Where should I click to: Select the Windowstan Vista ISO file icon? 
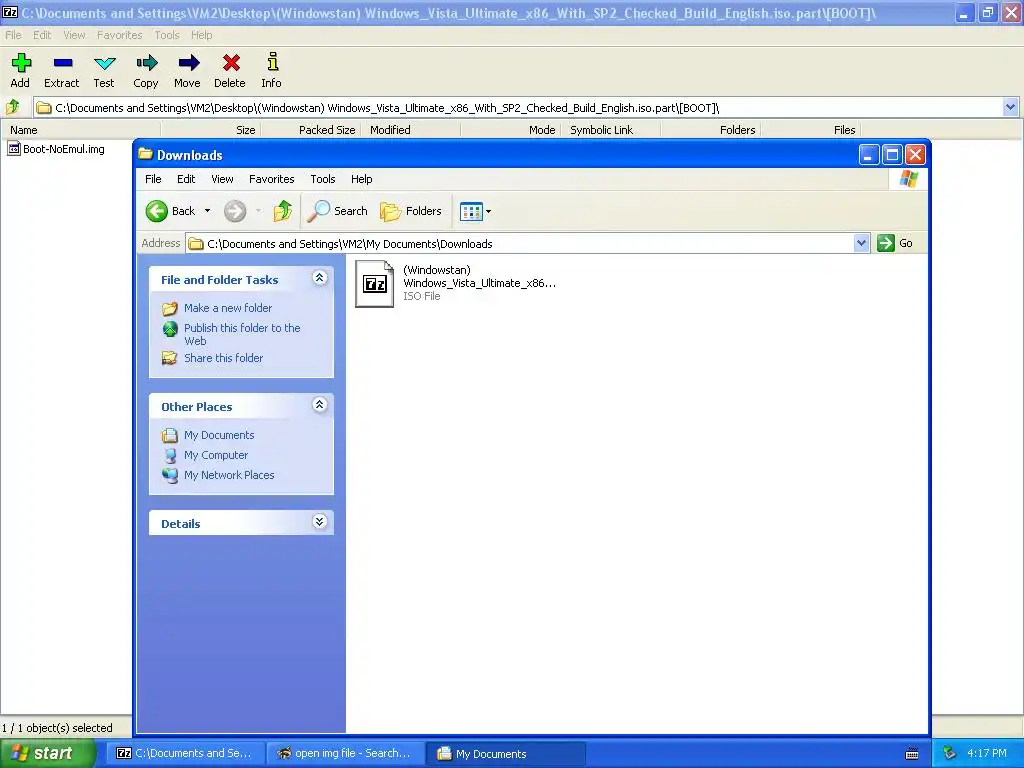[374, 283]
